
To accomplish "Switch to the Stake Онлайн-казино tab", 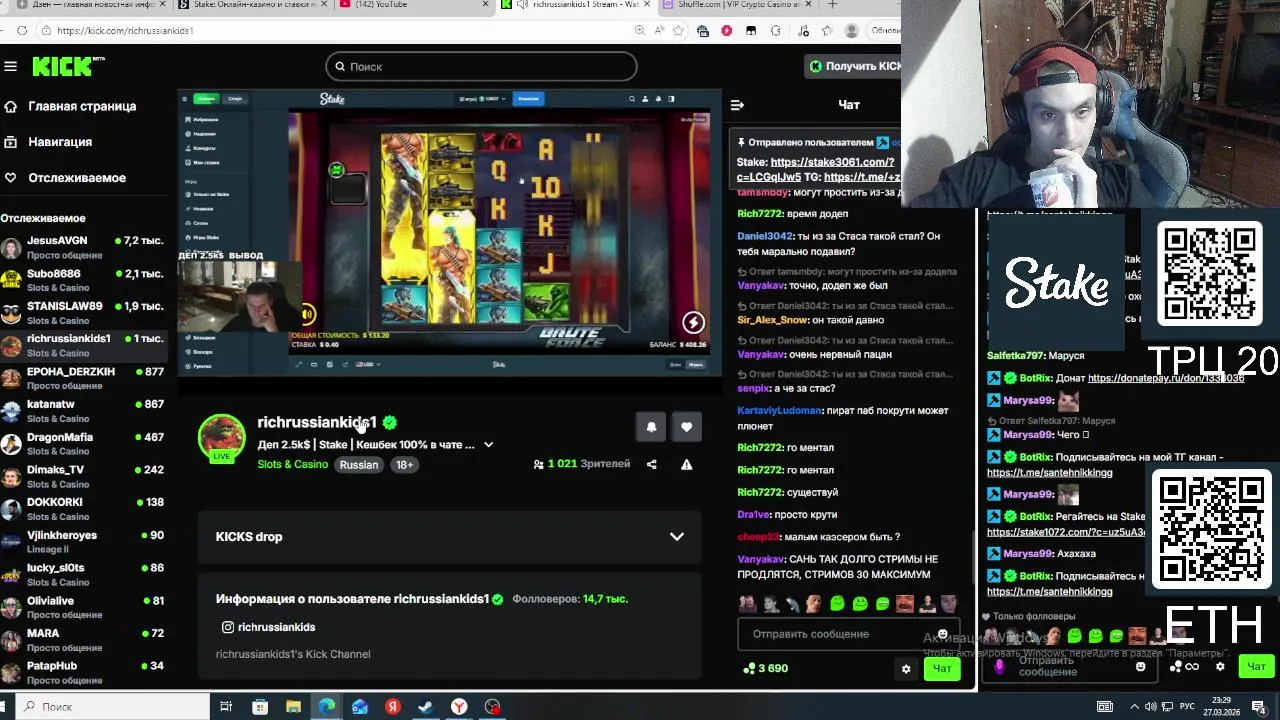I will [x=254, y=5].
